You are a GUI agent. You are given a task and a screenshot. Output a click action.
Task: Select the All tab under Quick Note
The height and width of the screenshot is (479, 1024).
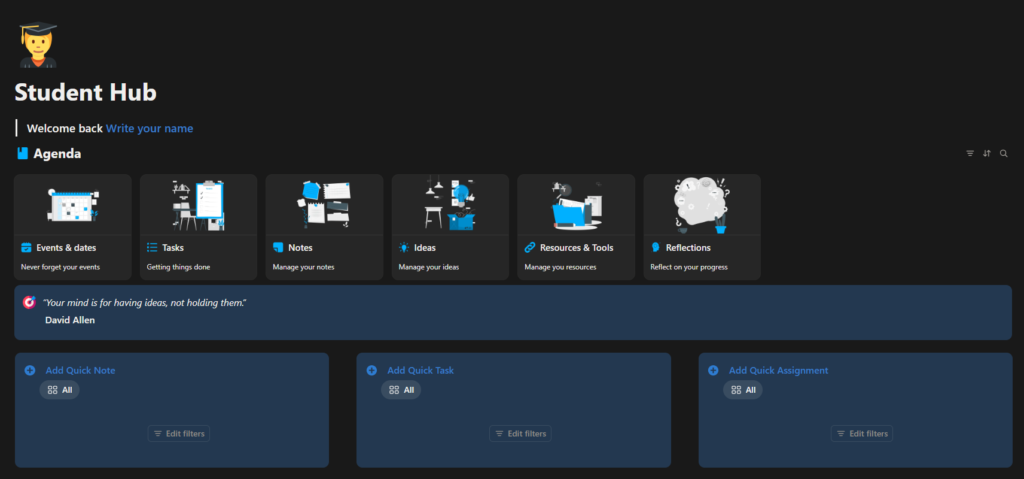(x=60, y=390)
